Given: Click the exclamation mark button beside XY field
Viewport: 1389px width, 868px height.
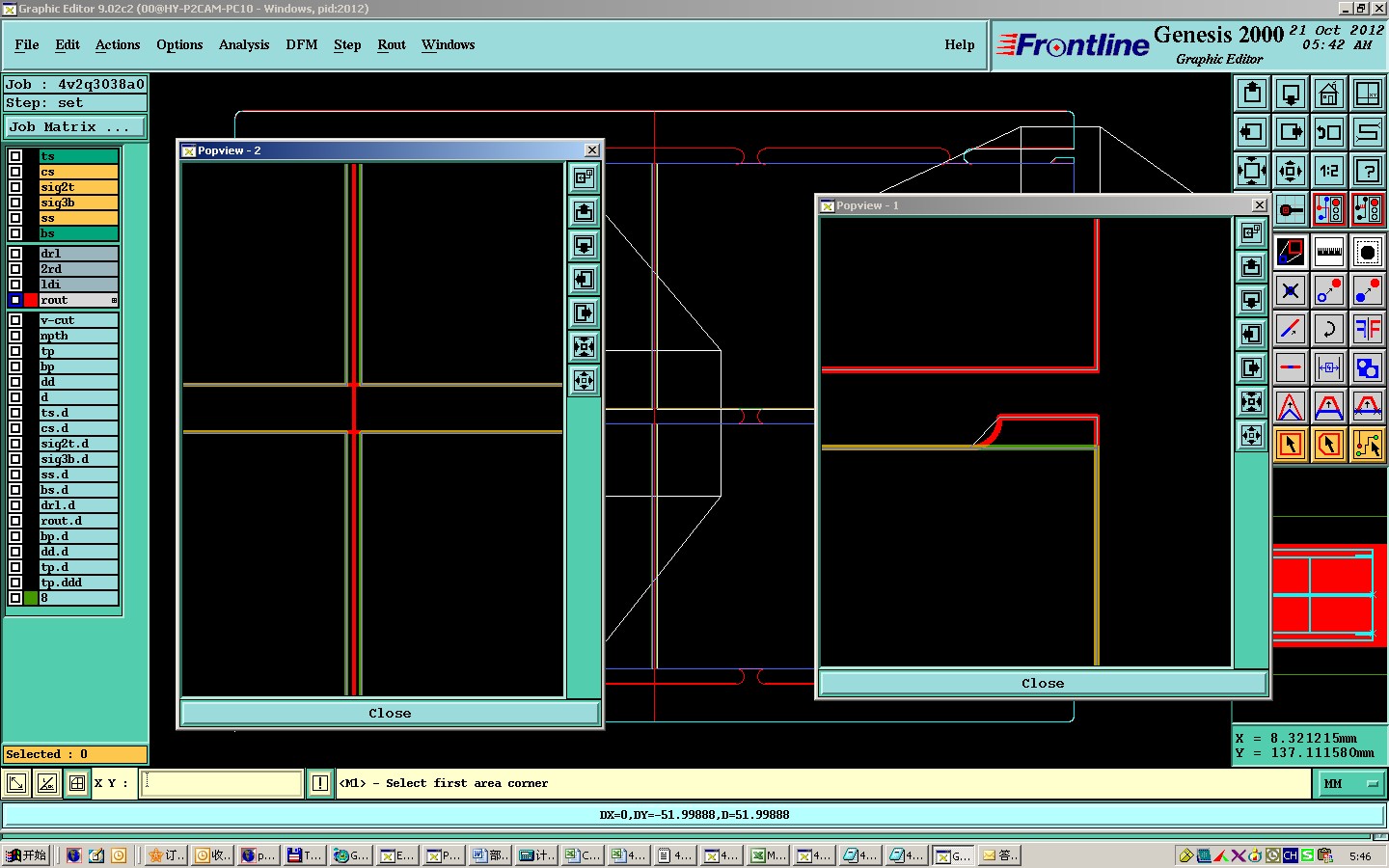Looking at the screenshot, I should click(x=320, y=783).
